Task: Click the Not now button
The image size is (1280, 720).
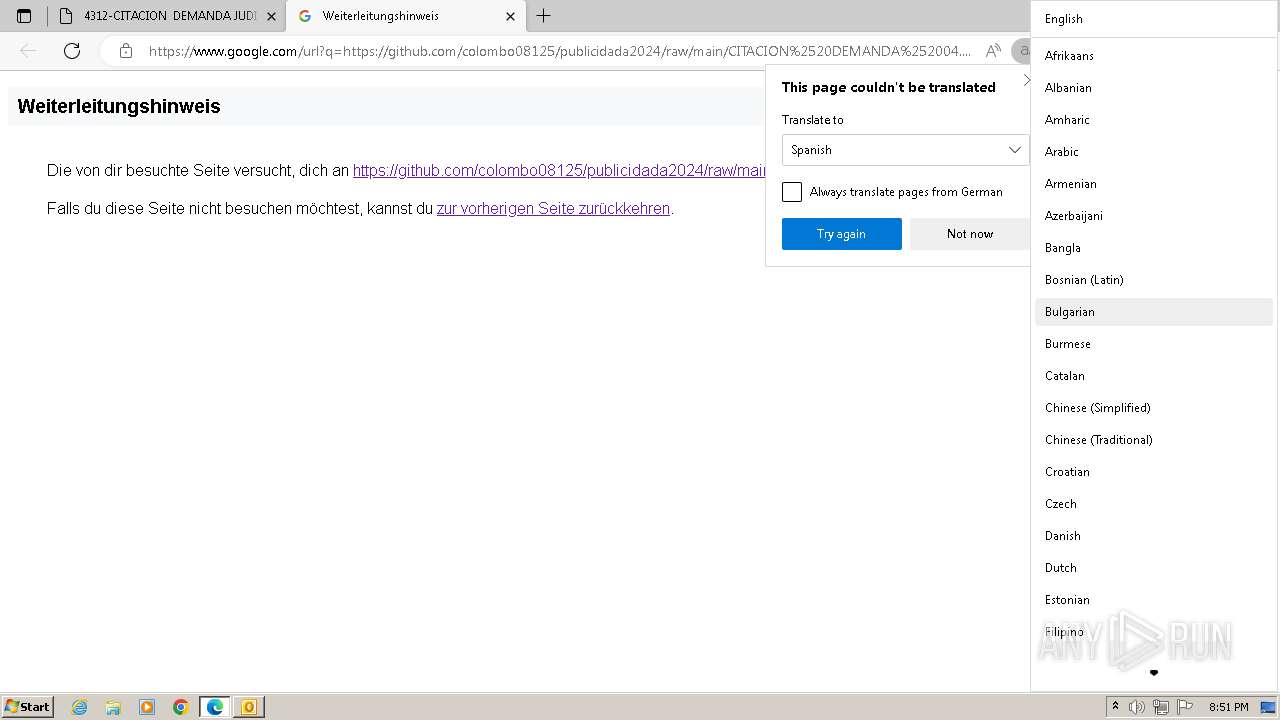Action: [969, 234]
